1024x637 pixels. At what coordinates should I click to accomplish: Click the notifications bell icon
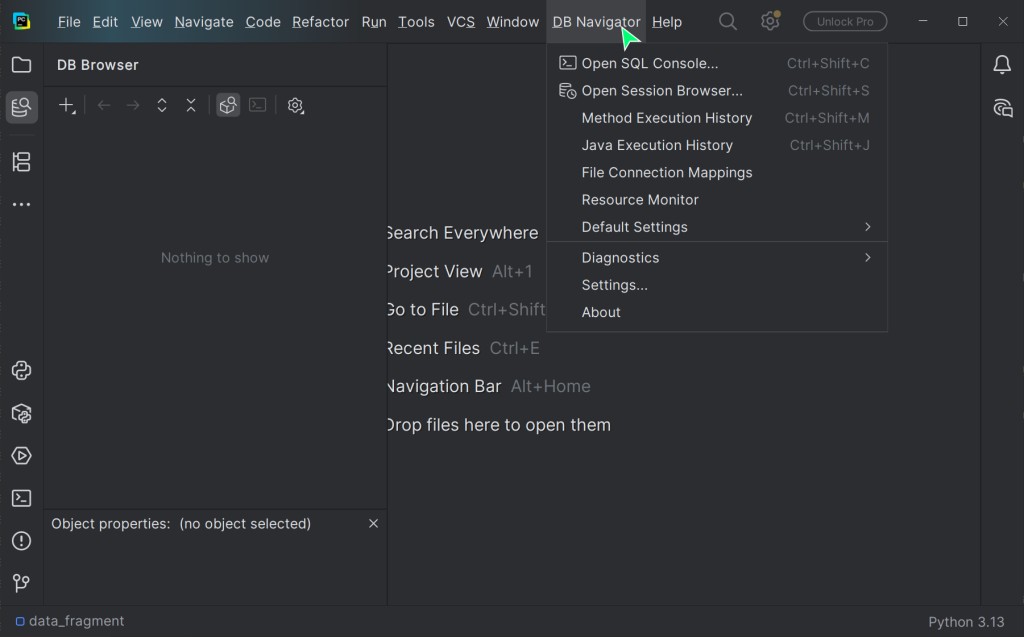tap(1002, 65)
